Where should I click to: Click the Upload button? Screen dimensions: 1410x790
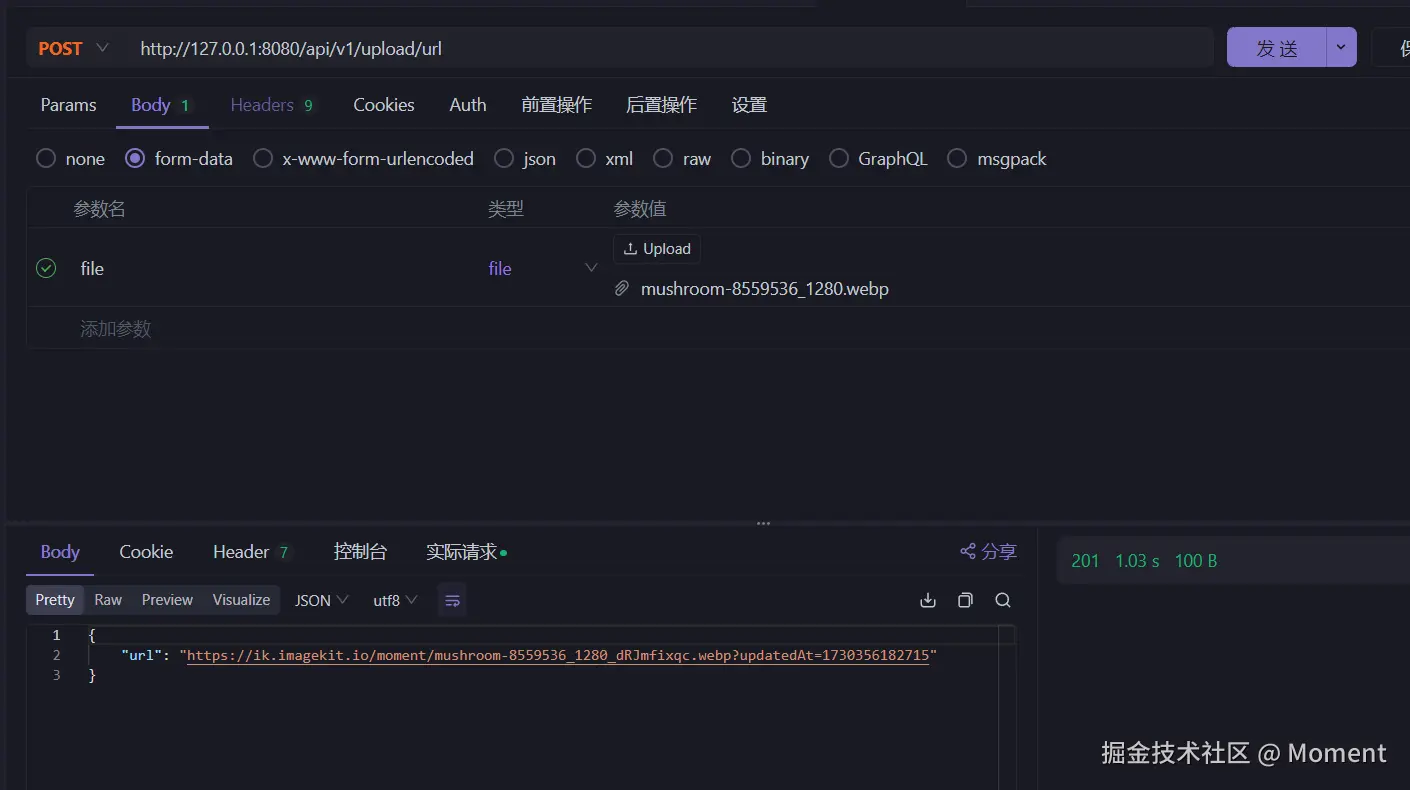pyautogui.click(x=657, y=249)
